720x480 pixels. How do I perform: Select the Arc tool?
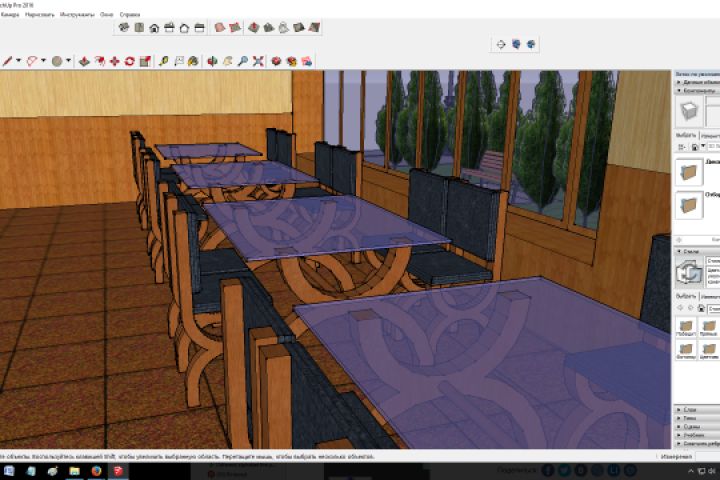click(32, 61)
